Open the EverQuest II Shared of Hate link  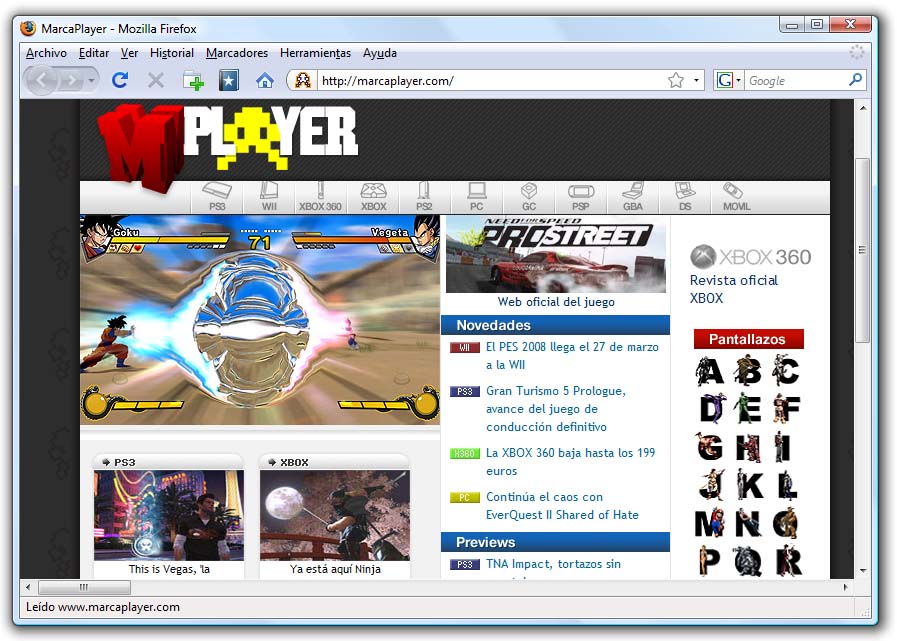(562, 505)
